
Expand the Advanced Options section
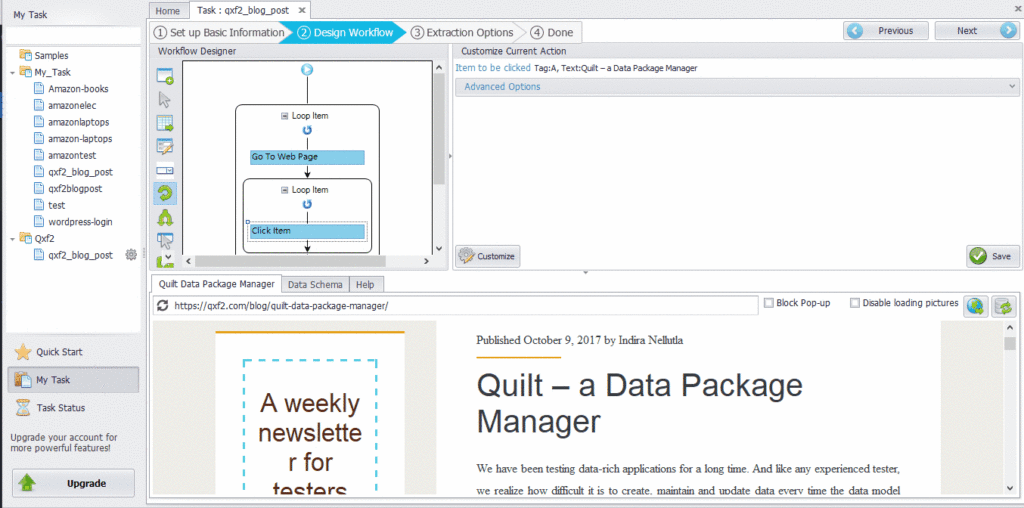pos(737,87)
